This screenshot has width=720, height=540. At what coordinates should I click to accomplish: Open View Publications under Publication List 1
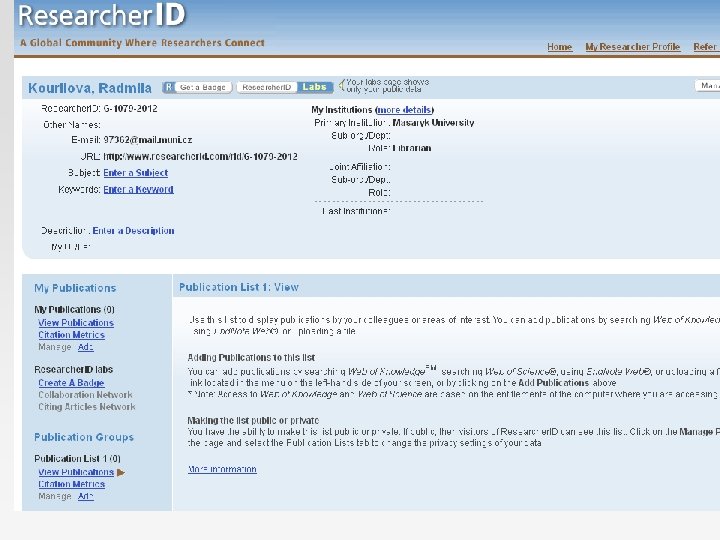tap(76, 472)
